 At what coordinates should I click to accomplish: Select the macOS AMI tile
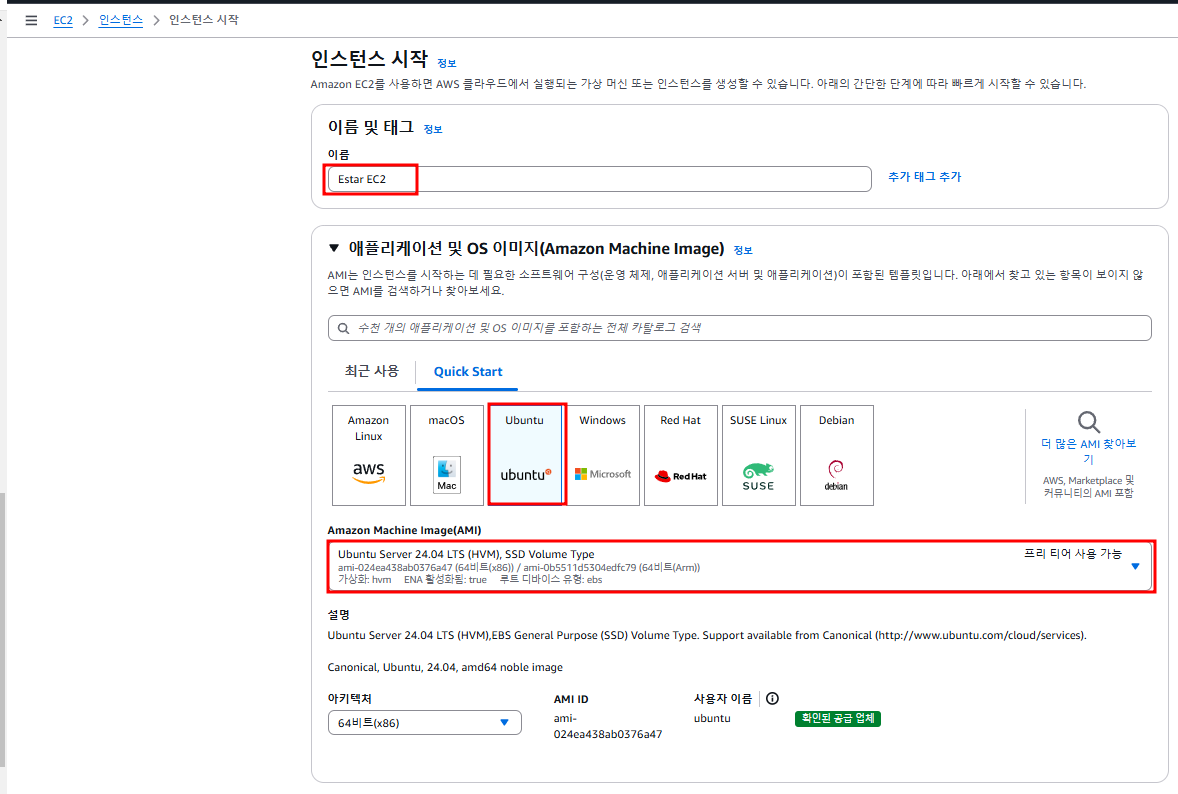(x=446, y=455)
